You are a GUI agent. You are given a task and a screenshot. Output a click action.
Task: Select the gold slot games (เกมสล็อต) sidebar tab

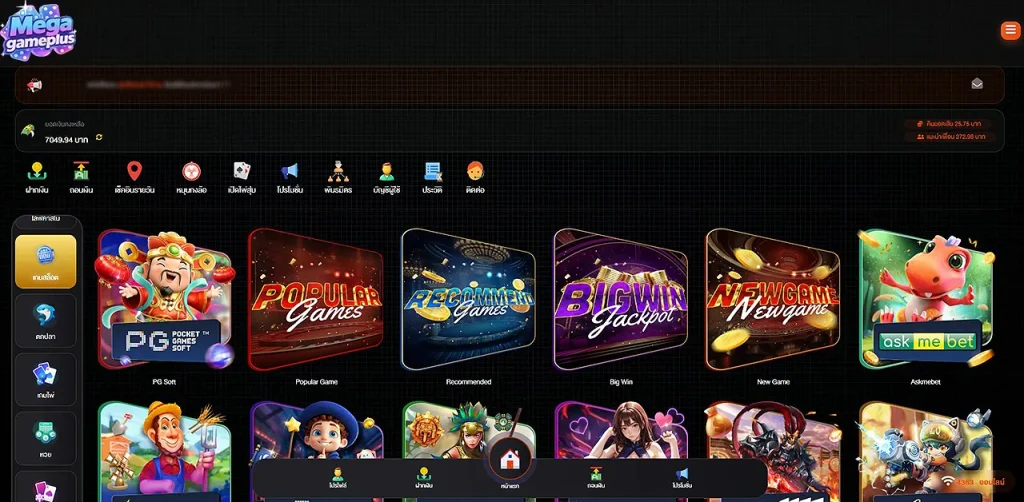pos(46,261)
